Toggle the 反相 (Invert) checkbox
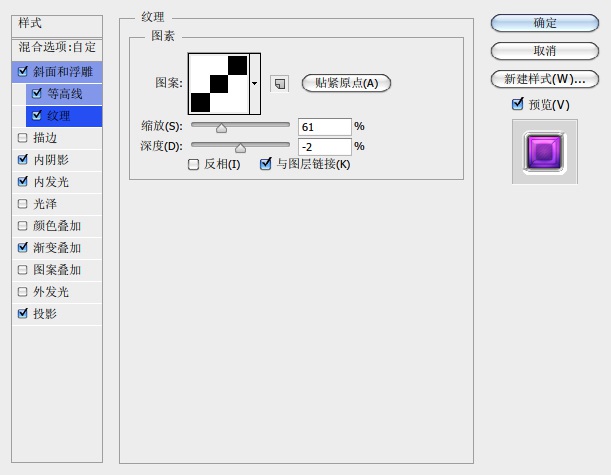This screenshot has width=611, height=475. click(x=194, y=164)
